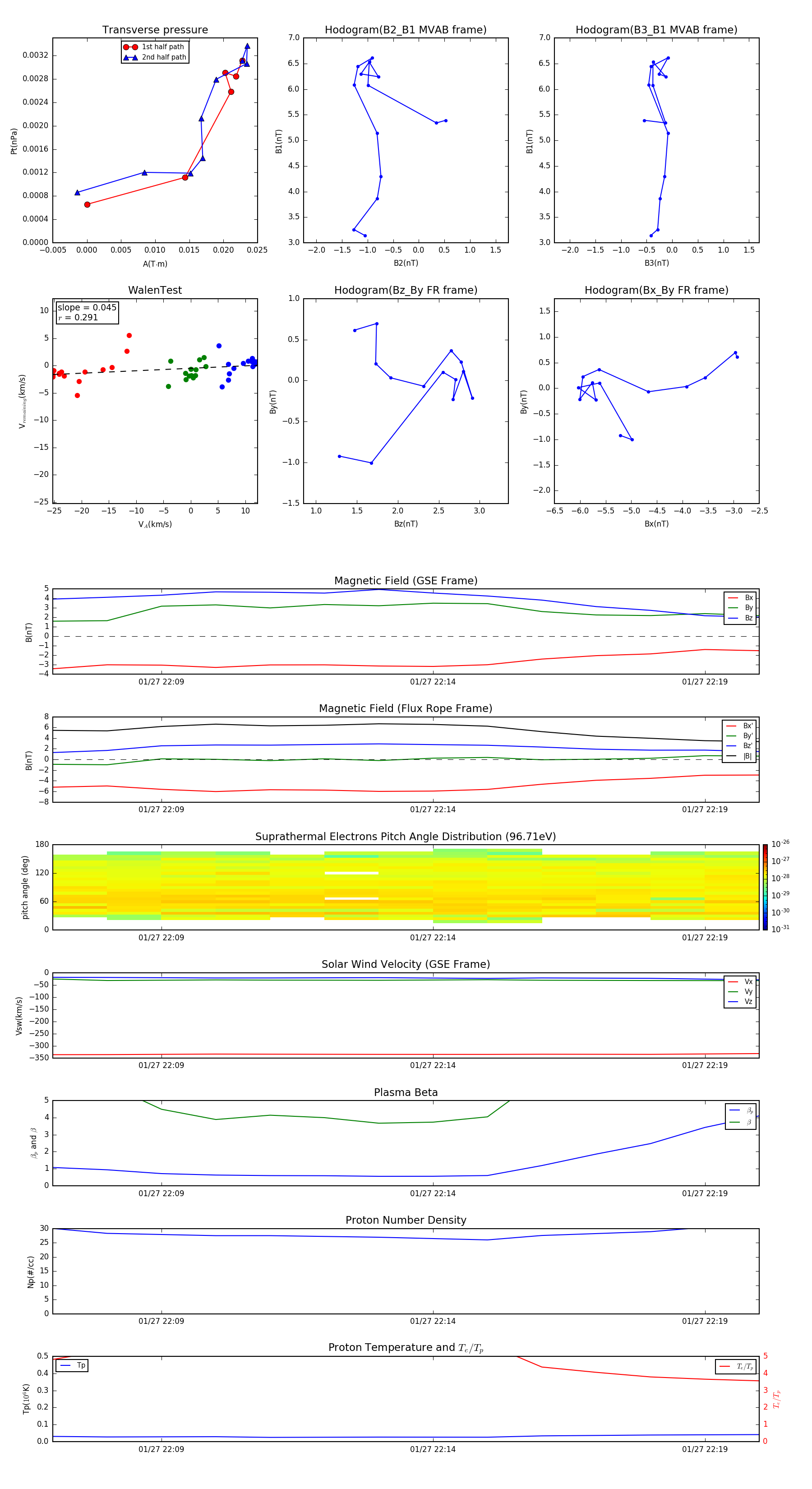Click the 'Bz(nT)' x-axis label
Viewport: 812px width, 1489px height.
click(x=406, y=524)
